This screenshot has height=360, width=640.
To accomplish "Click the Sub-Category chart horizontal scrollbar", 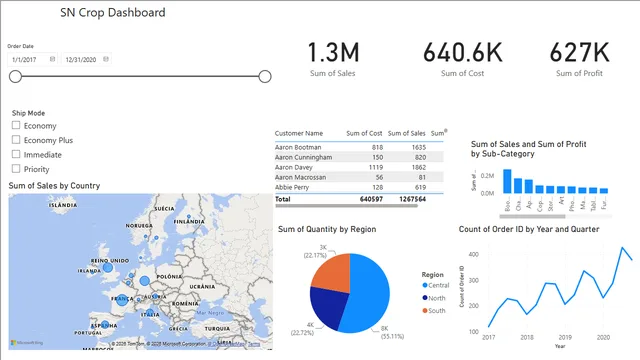I will (532, 216).
